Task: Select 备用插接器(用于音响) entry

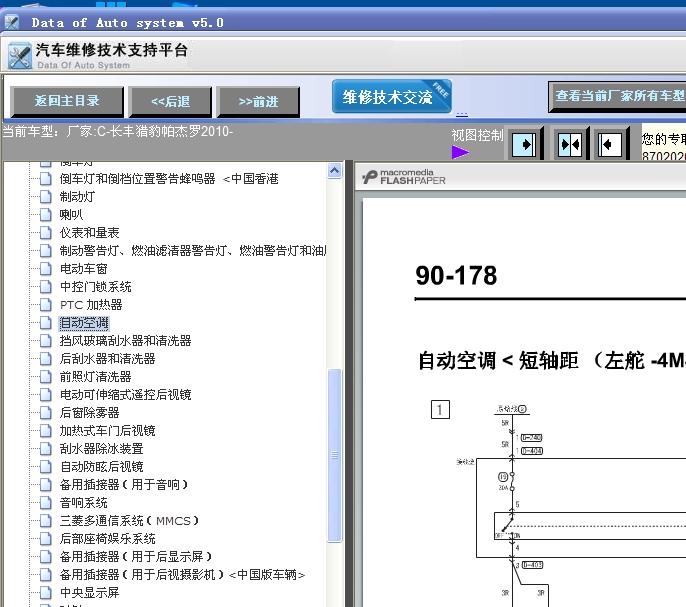Action: [124, 484]
